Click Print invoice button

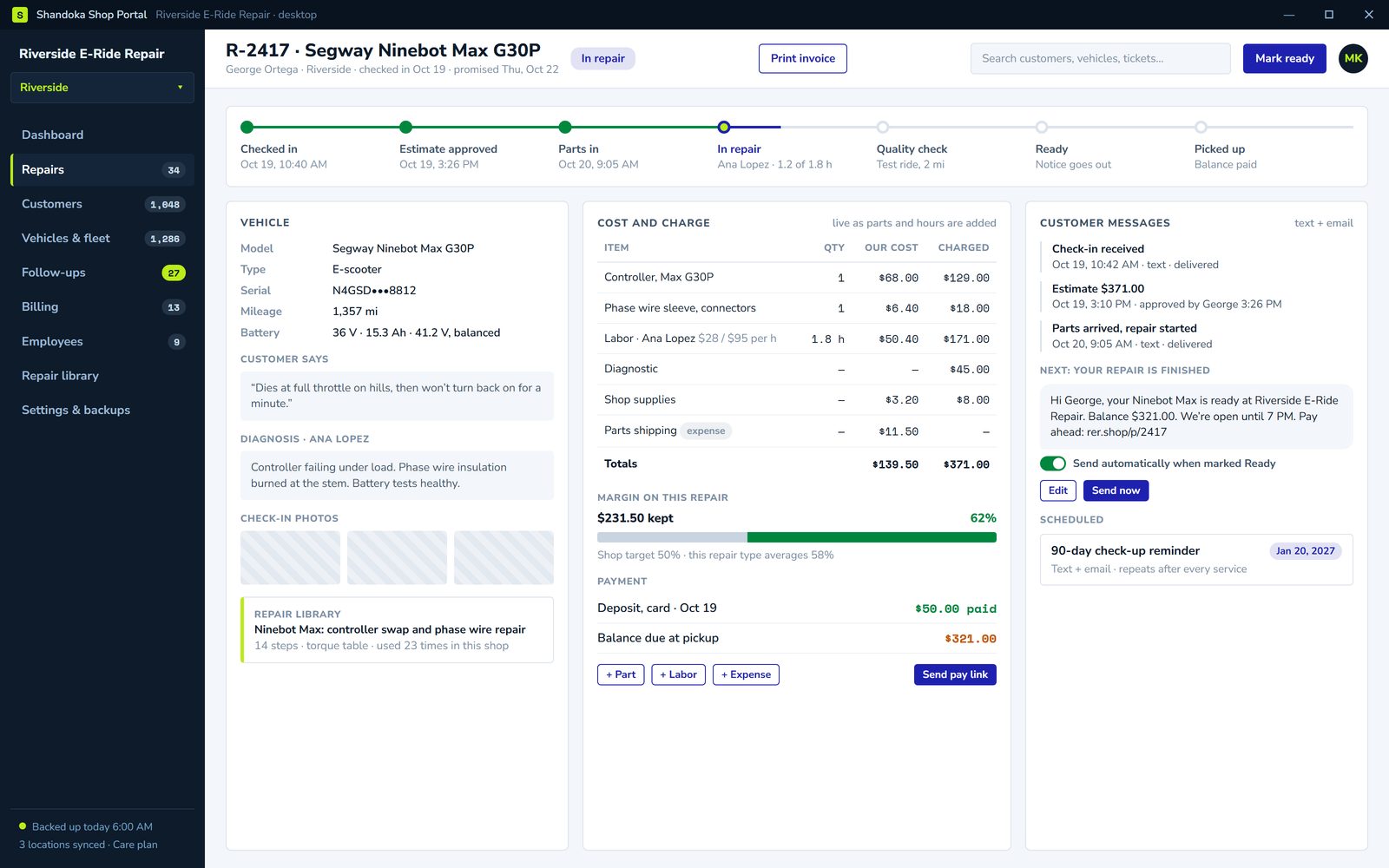coord(802,58)
